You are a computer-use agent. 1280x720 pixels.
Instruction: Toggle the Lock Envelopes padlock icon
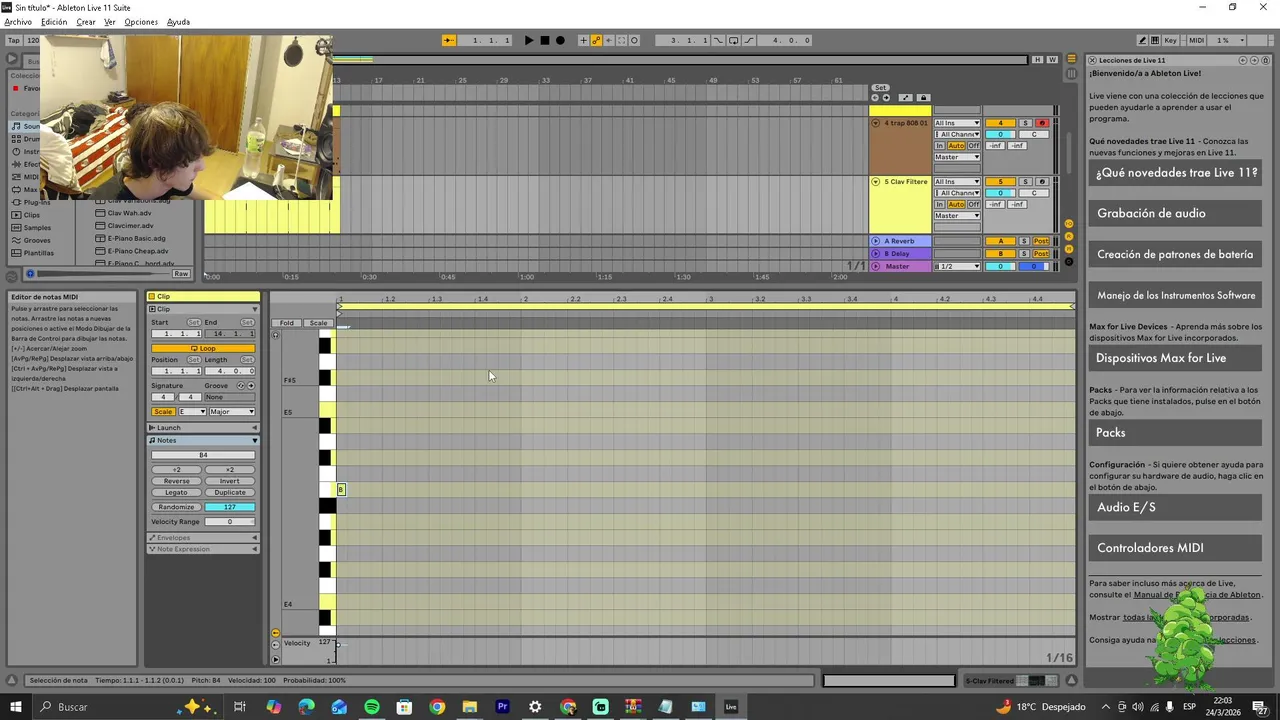[924, 98]
